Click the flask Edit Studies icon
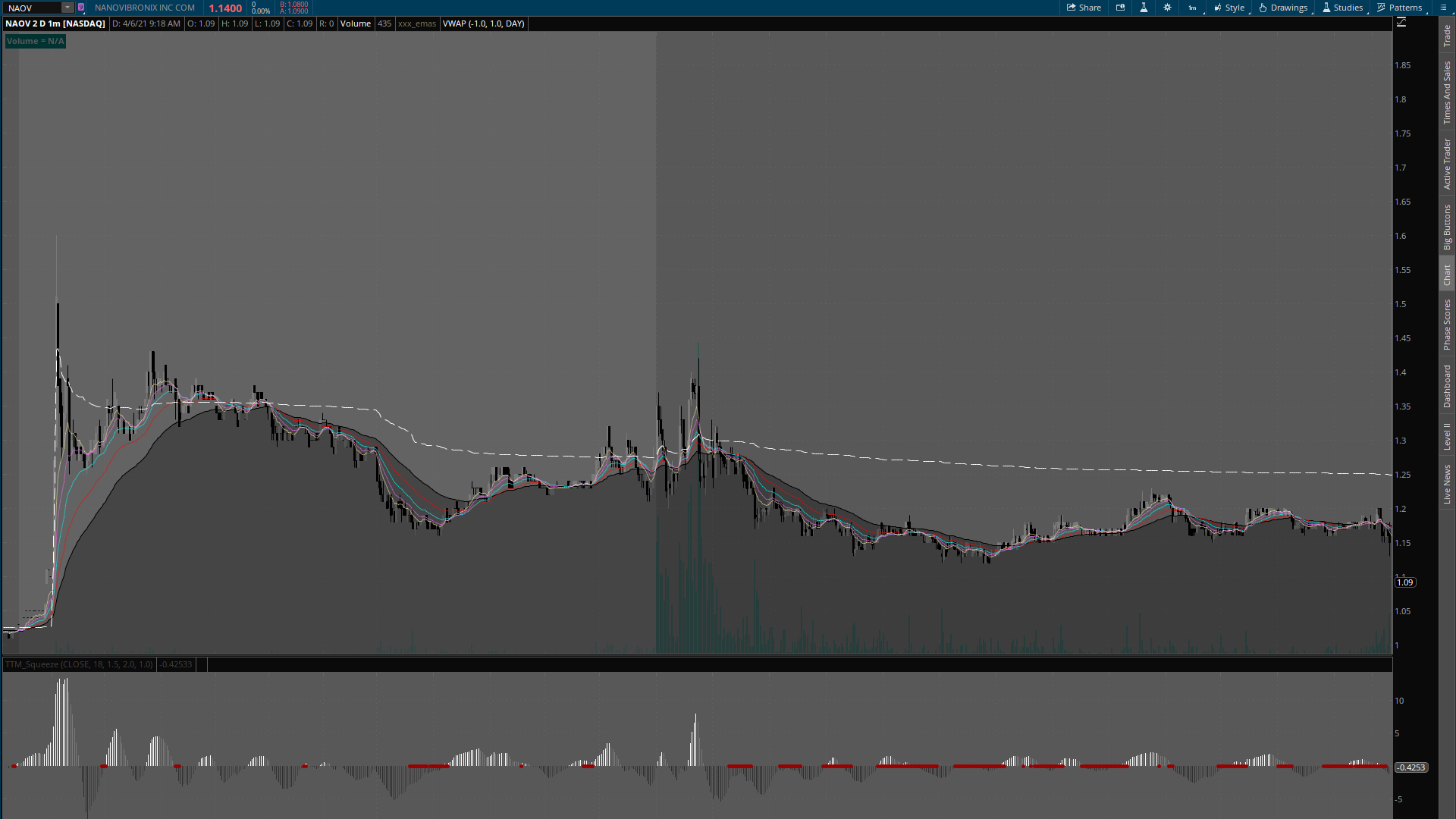 1144,8
